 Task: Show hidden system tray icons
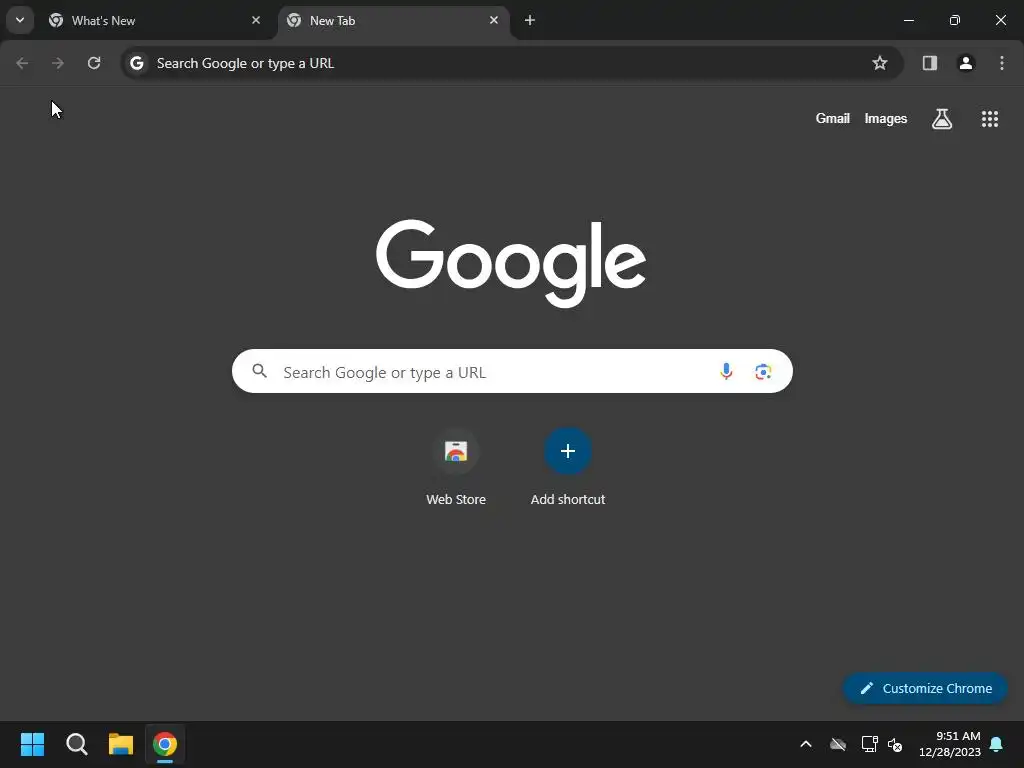(x=806, y=744)
